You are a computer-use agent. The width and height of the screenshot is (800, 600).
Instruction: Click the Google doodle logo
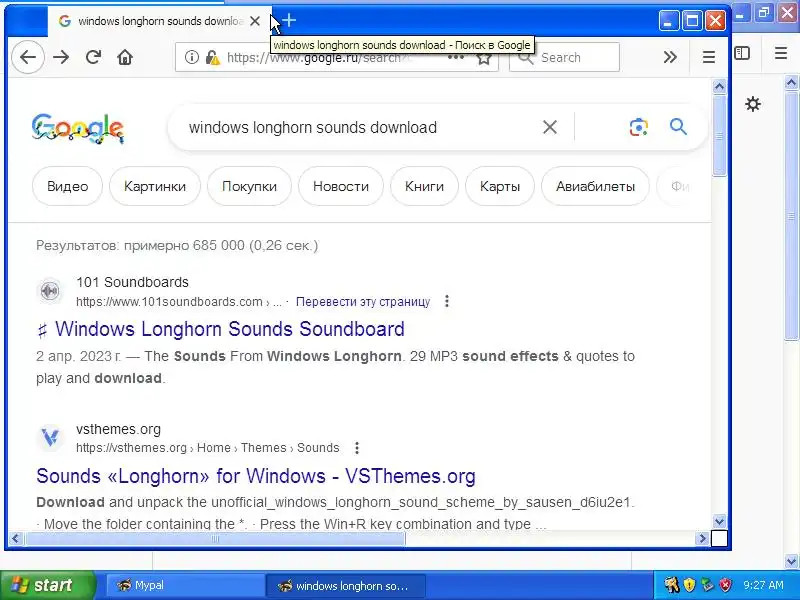pos(78,128)
